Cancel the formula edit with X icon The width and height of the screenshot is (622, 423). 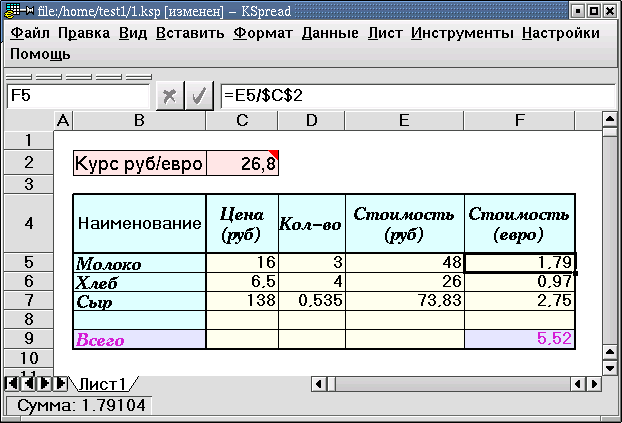pyautogui.click(x=170, y=96)
